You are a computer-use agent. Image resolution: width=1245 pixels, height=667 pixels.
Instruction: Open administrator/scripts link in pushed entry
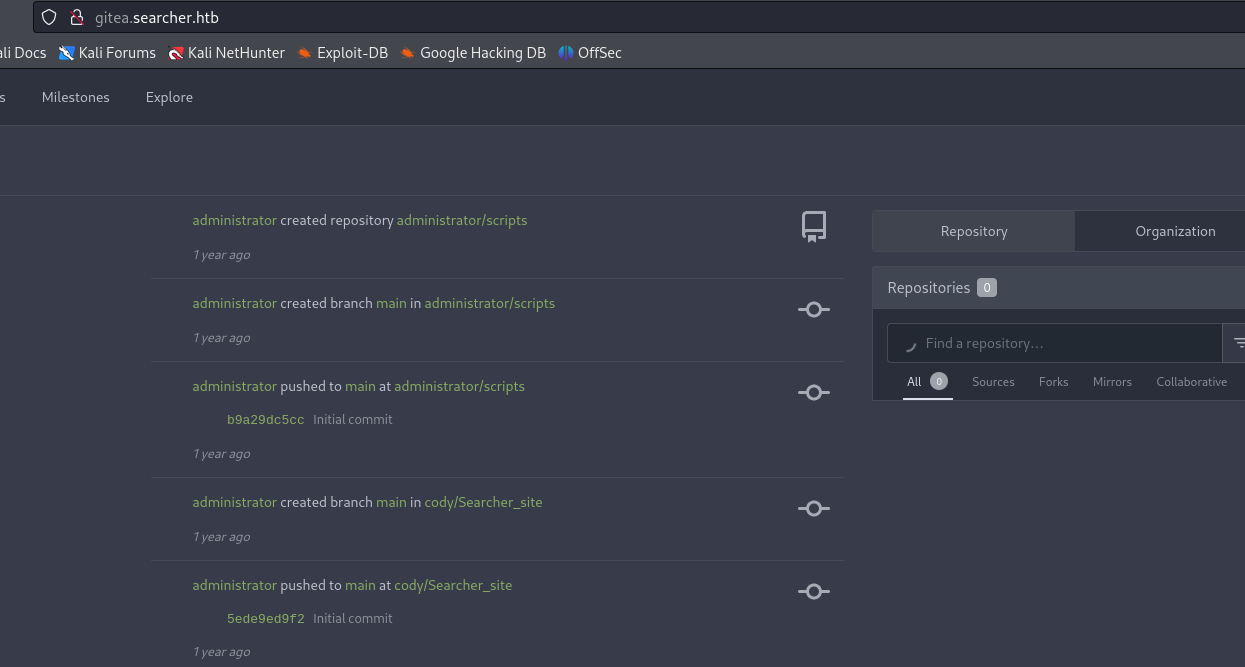[460, 386]
